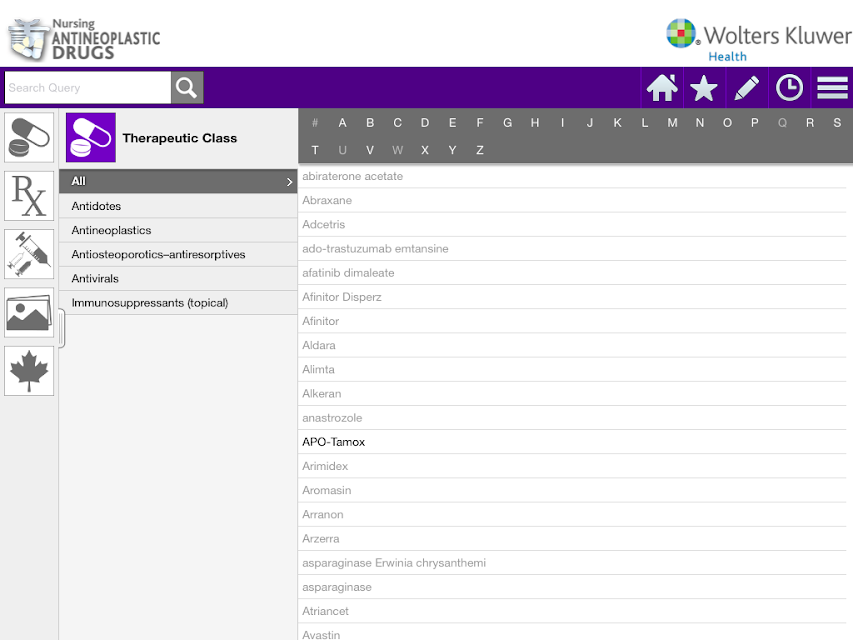Viewport: 853px width, 640px height.
Task: Select Immunosuppressants (topical) class
Action: (x=178, y=303)
